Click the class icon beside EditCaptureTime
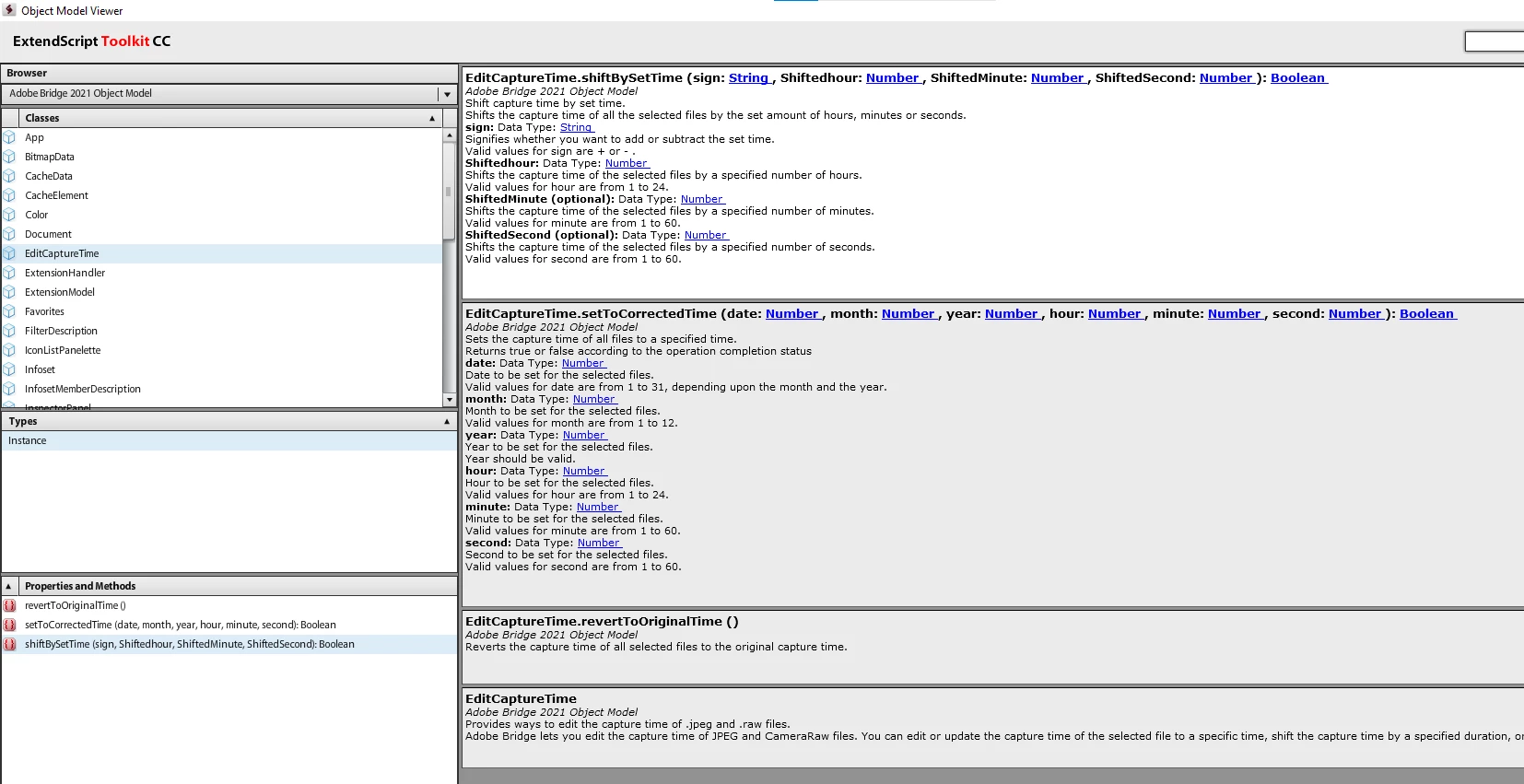The height and width of the screenshot is (784, 1524). 9,253
